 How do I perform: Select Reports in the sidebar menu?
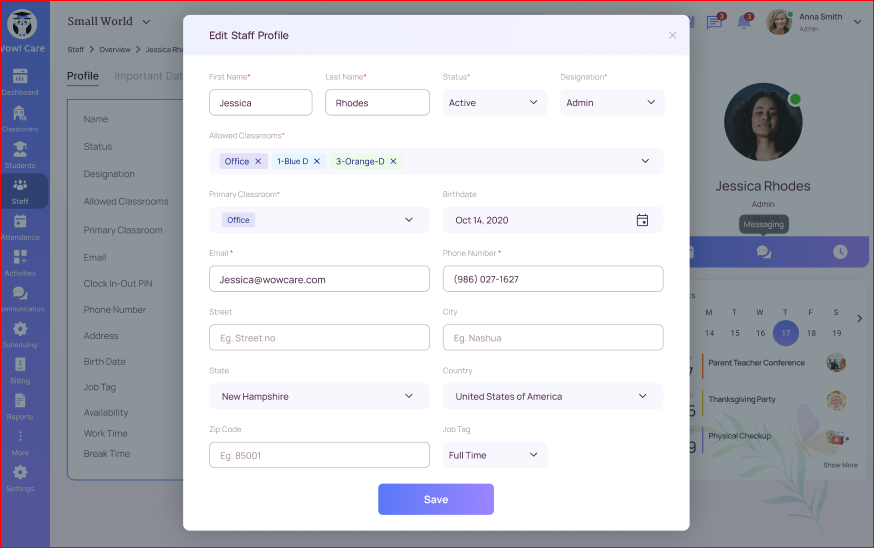pyautogui.click(x=20, y=405)
